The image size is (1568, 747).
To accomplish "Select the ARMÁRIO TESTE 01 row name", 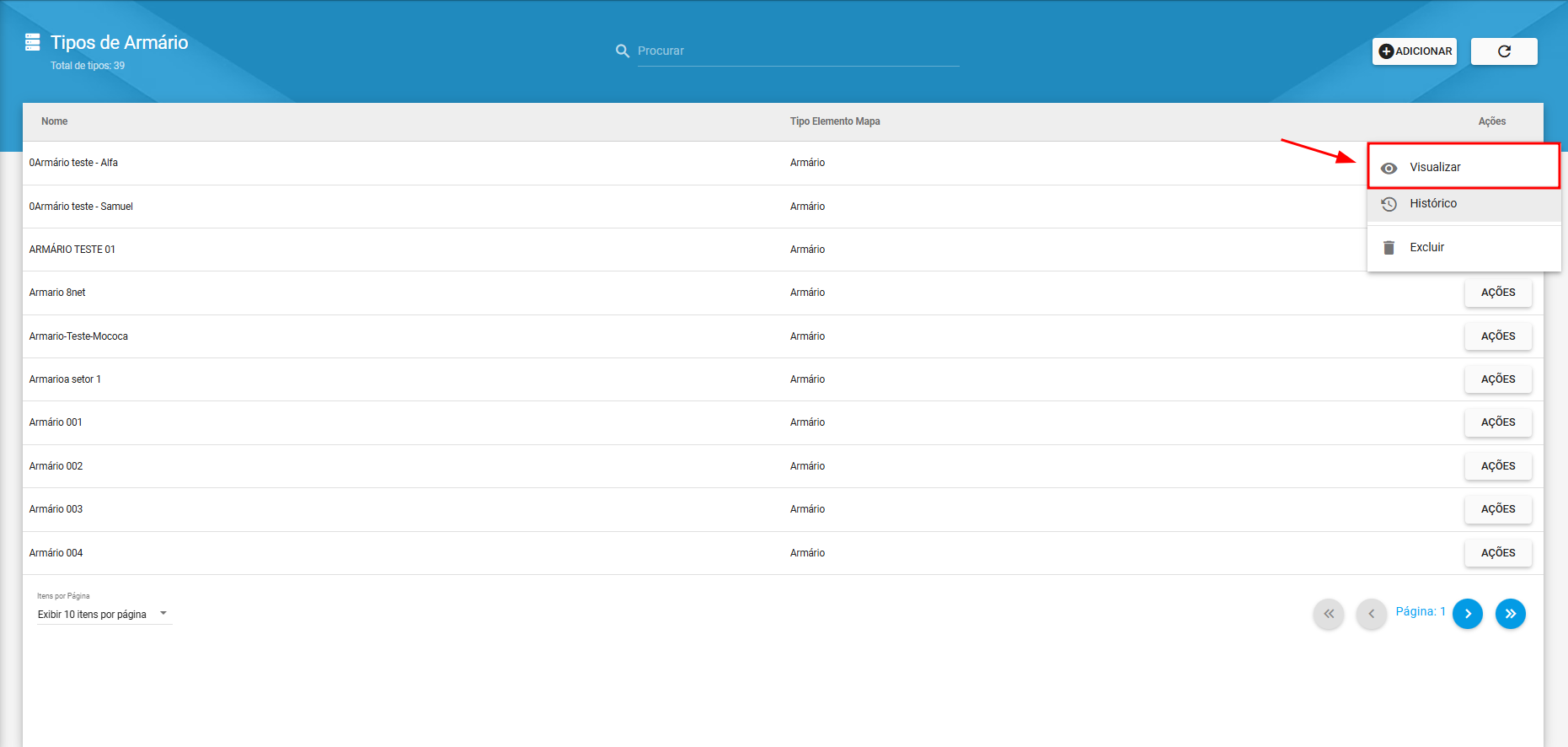I will [x=72, y=250].
